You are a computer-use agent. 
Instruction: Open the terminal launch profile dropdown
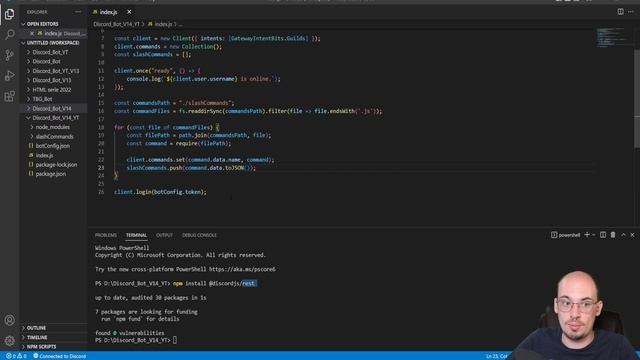[593, 235]
